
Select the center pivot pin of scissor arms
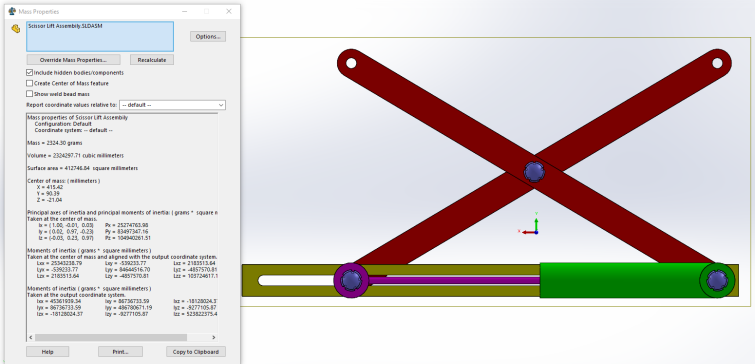click(534, 171)
